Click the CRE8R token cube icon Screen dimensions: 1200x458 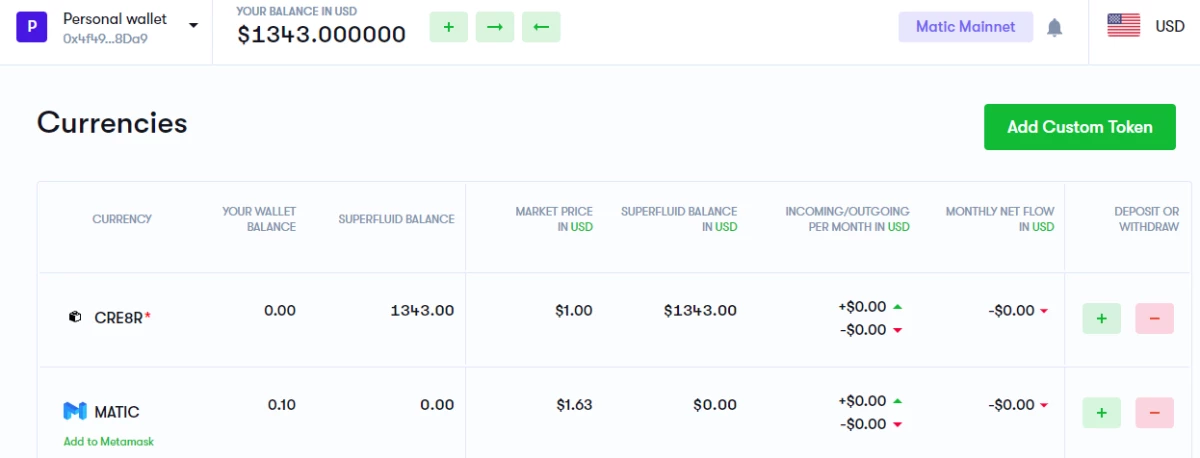click(x=75, y=317)
